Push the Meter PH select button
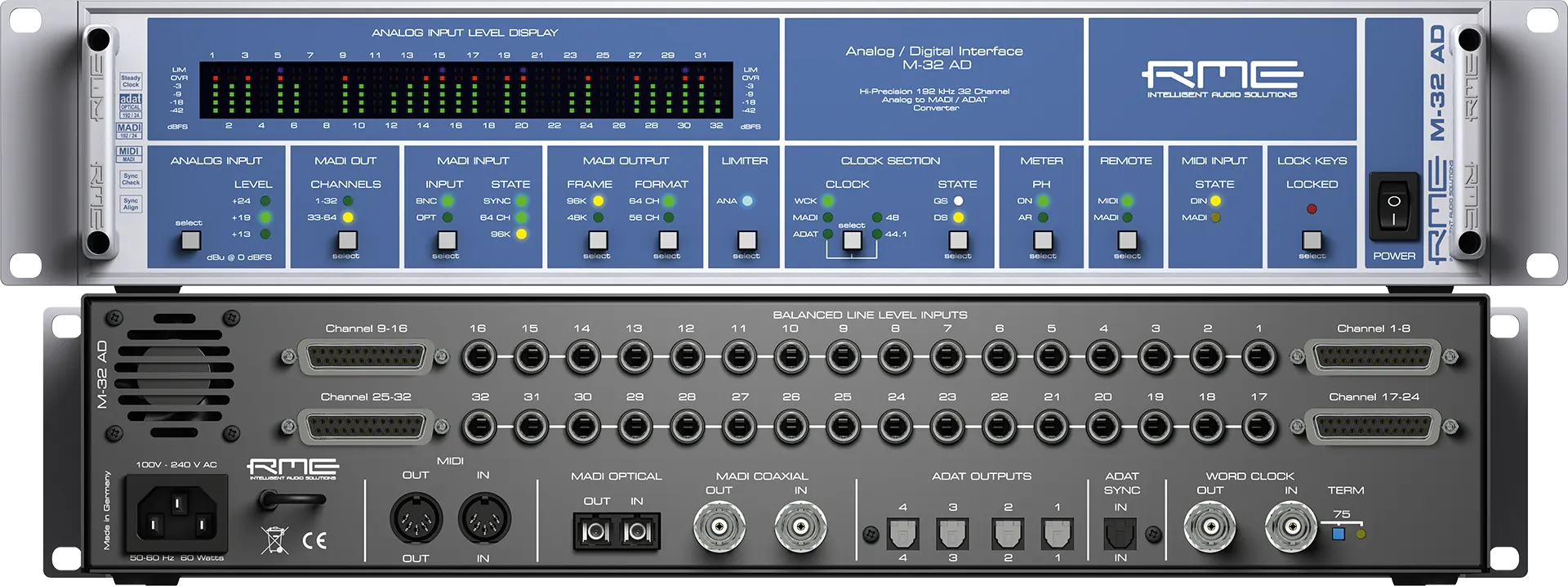1568x586 pixels. pyautogui.click(x=1043, y=240)
